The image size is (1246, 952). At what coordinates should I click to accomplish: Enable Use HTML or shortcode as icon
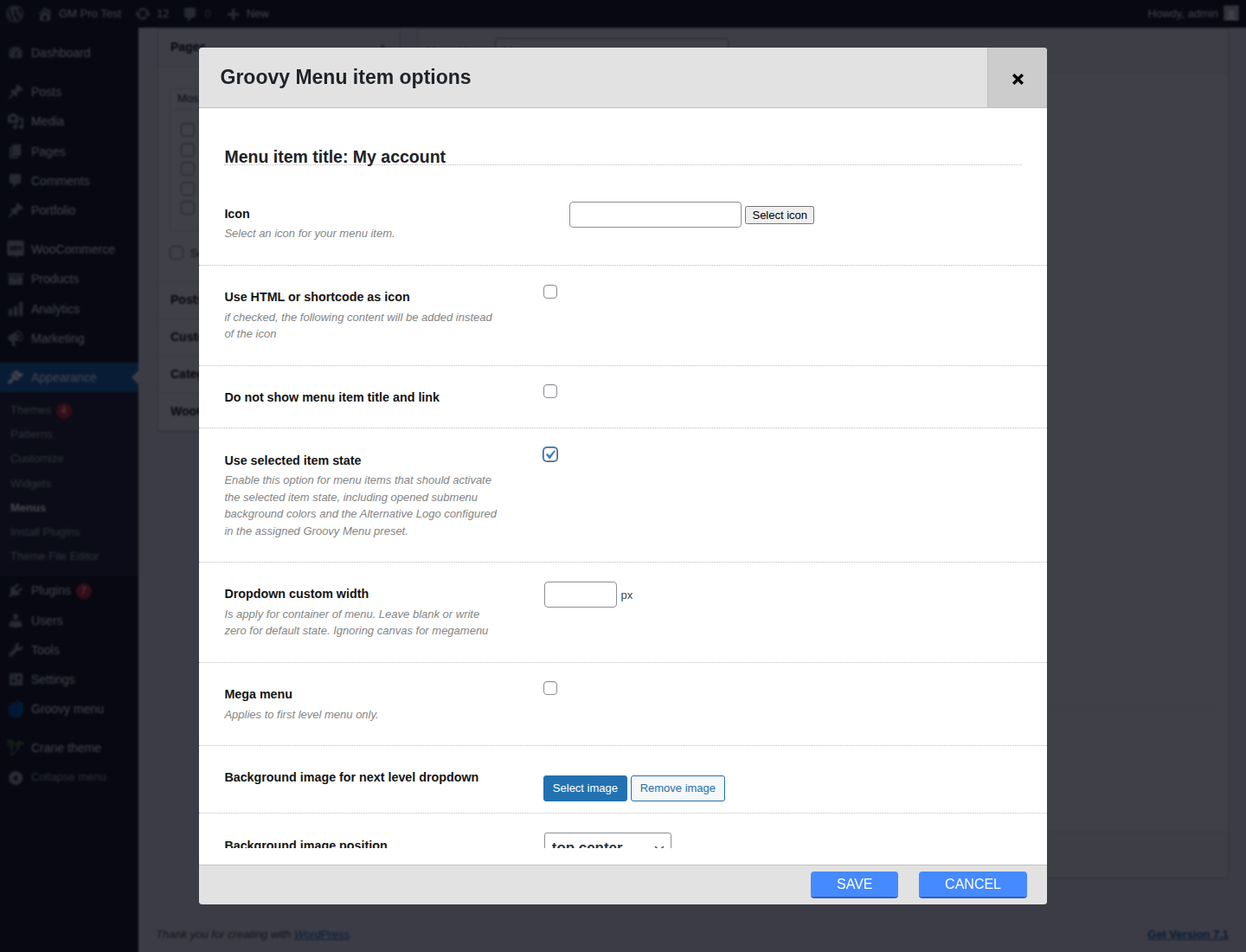pos(550,292)
